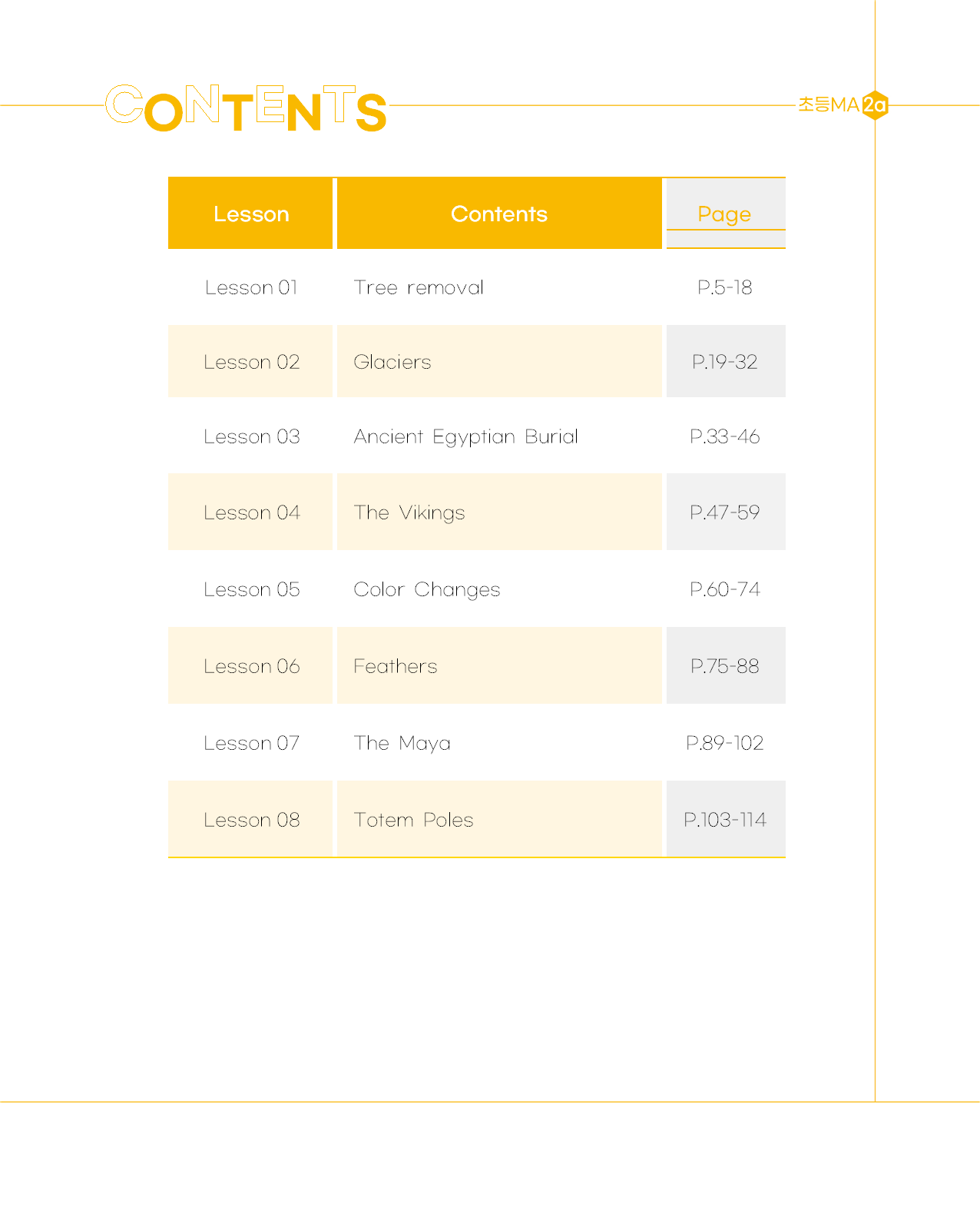The height and width of the screenshot is (1207, 980).
Task: Click the Tree removal title
Action: 419,287
